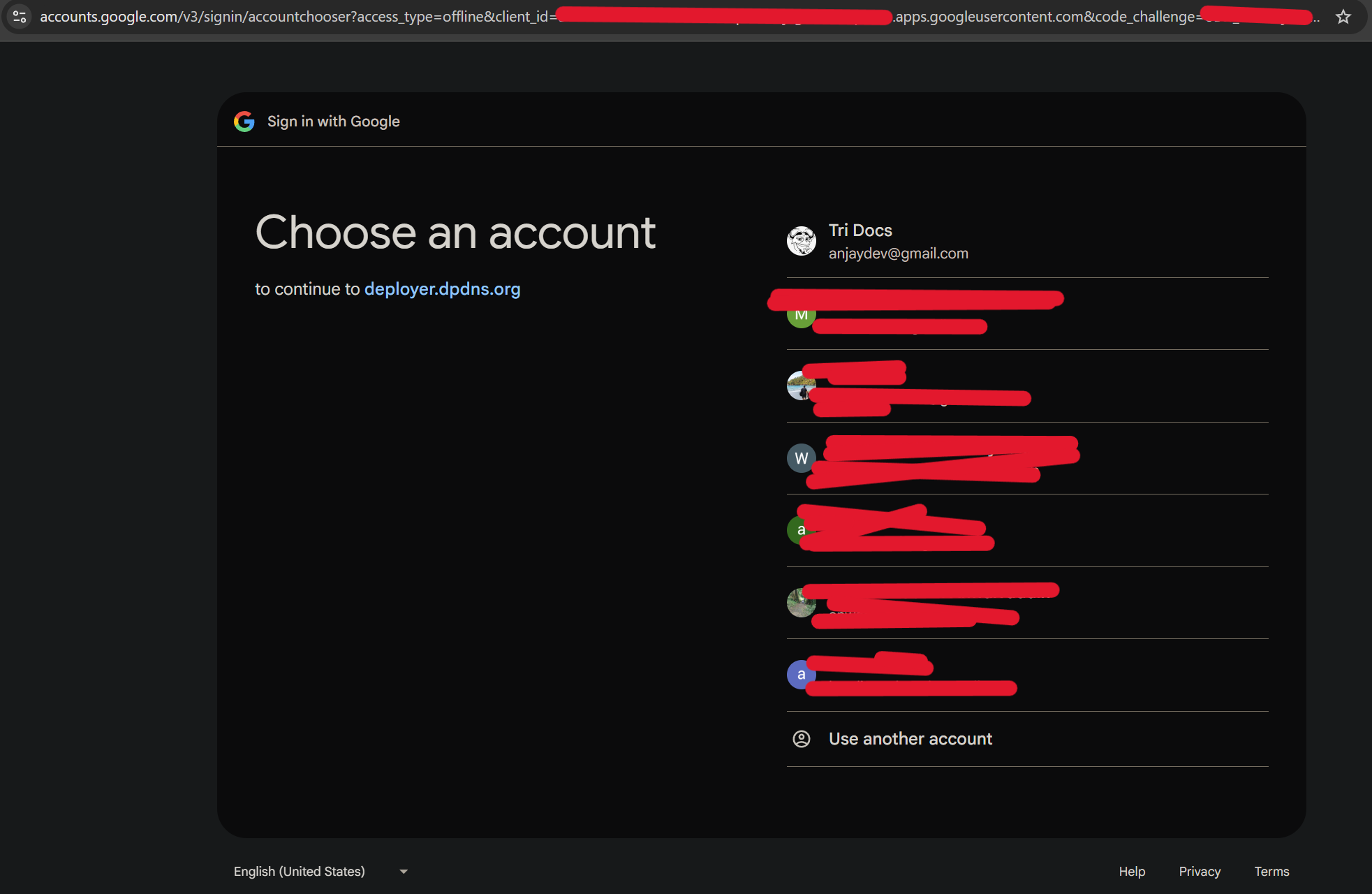Open the Terms page

click(x=1271, y=871)
